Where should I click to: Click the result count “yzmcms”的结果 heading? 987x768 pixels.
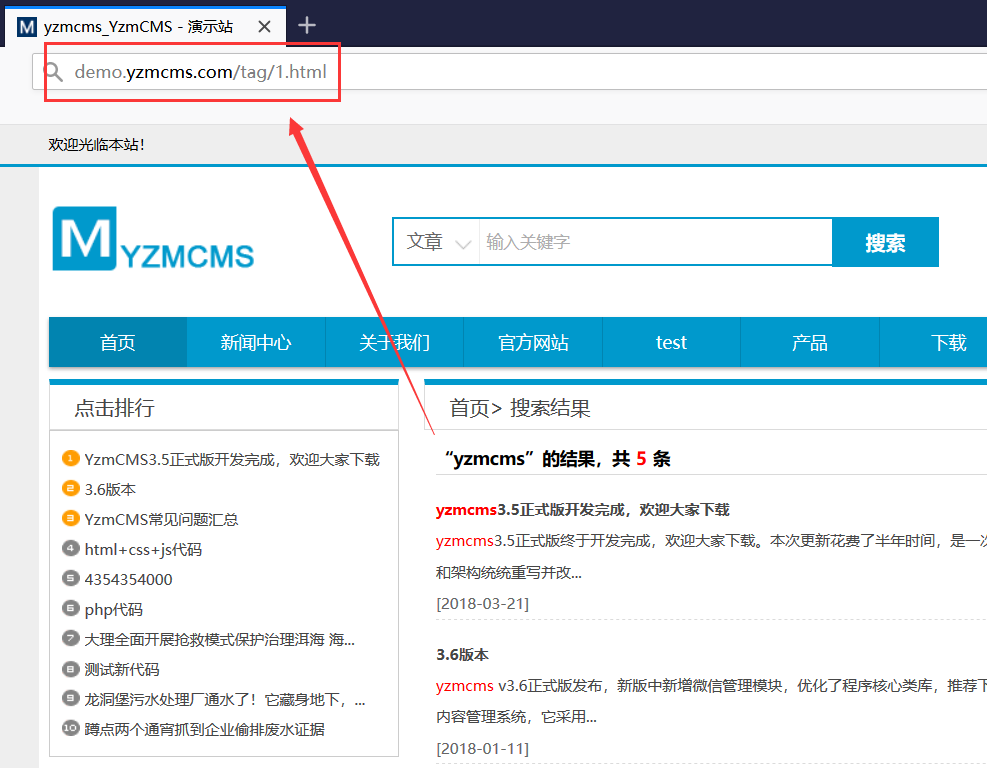point(556,458)
